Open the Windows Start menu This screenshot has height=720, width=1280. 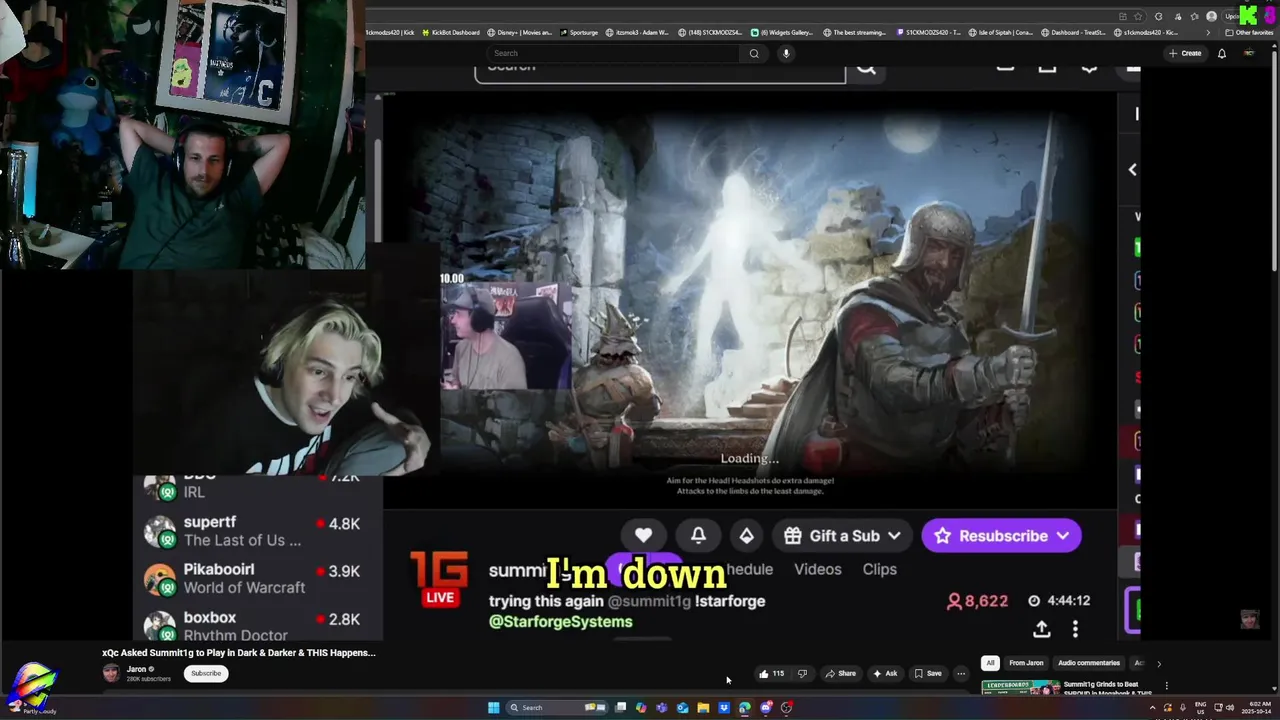pyautogui.click(x=493, y=707)
